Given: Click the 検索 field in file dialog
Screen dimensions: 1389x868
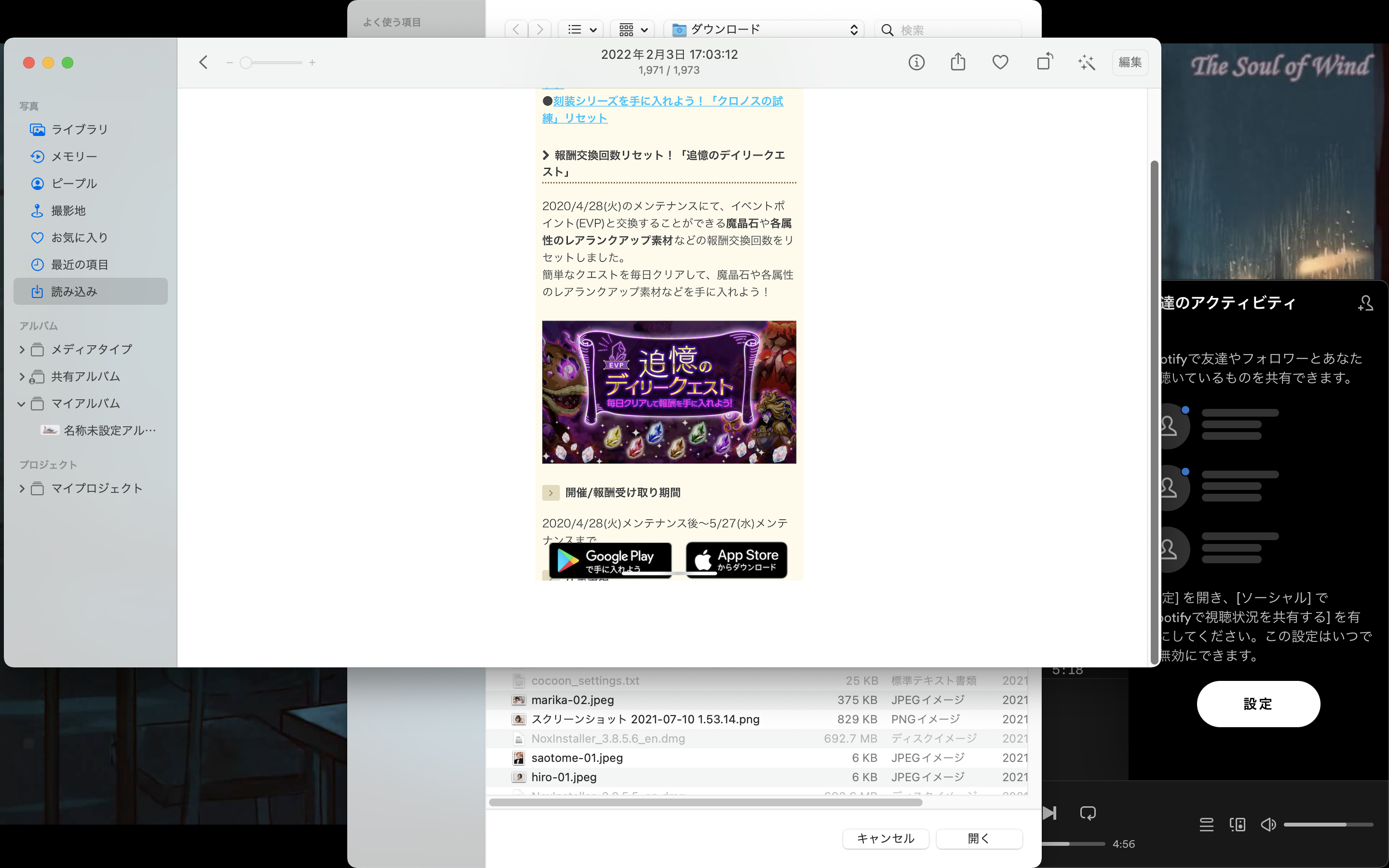Looking at the screenshot, I should pos(948,30).
